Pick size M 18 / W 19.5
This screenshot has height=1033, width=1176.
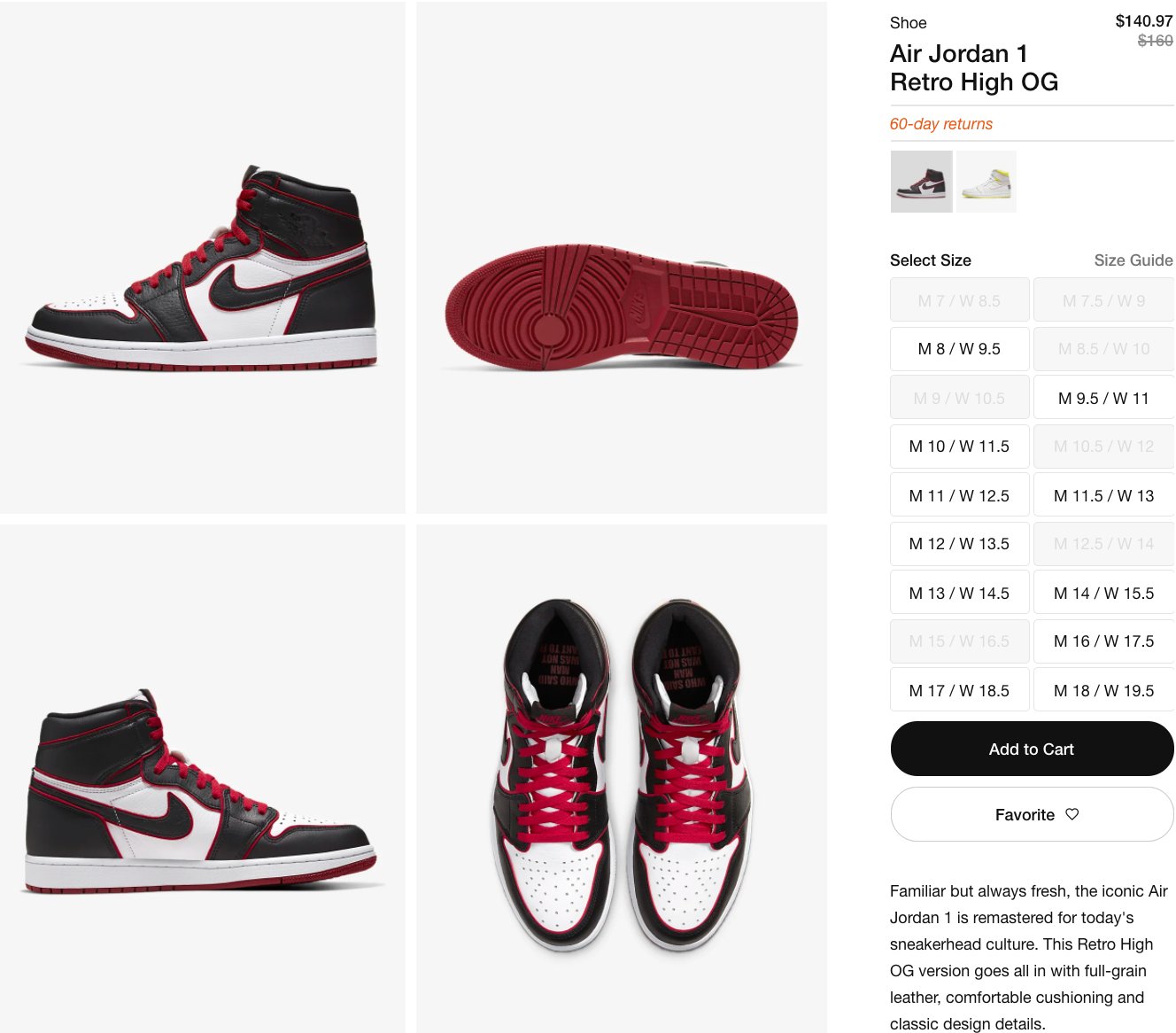pyautogui.click(x=1103, y=690)
